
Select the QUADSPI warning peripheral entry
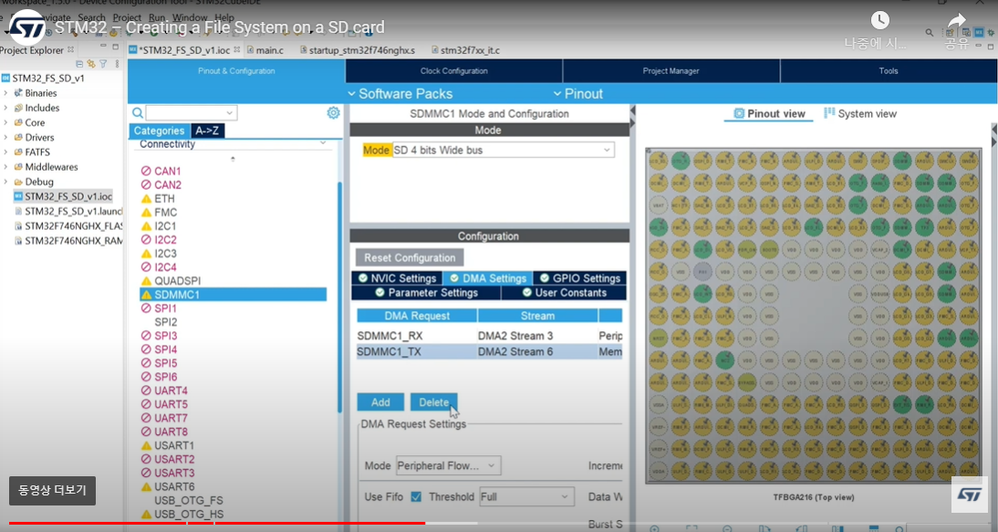(x=171, y=281)
